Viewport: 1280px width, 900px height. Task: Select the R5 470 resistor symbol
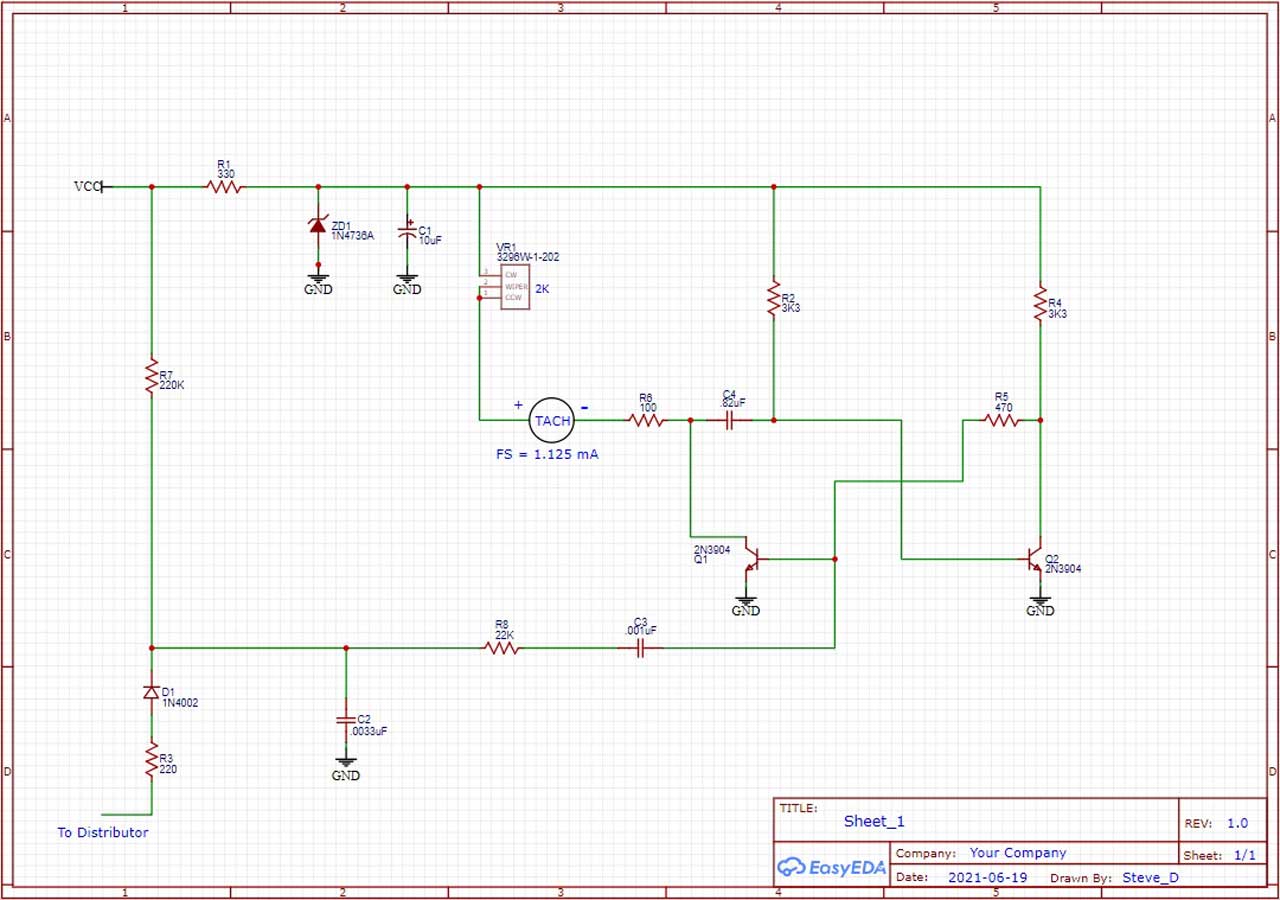[1002, 421]
